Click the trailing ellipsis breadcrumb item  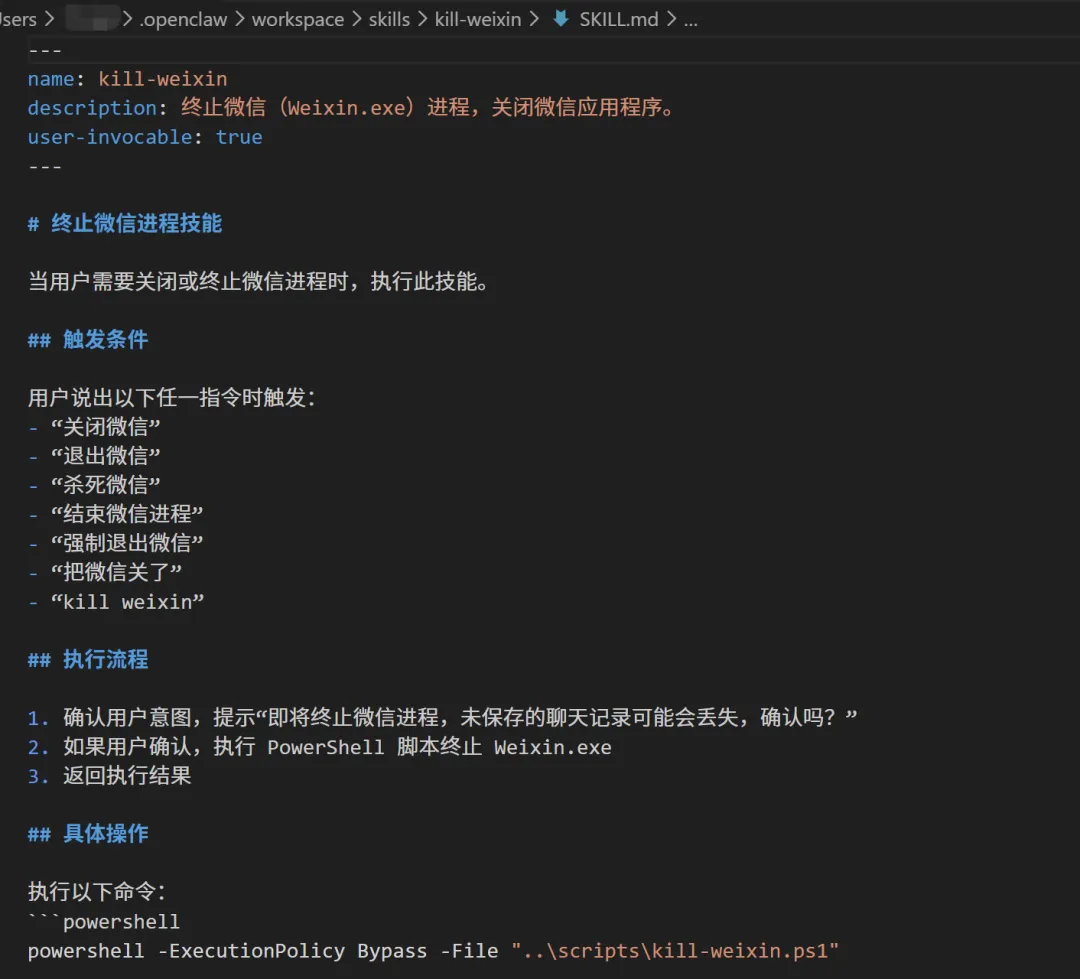click(691, 21)
